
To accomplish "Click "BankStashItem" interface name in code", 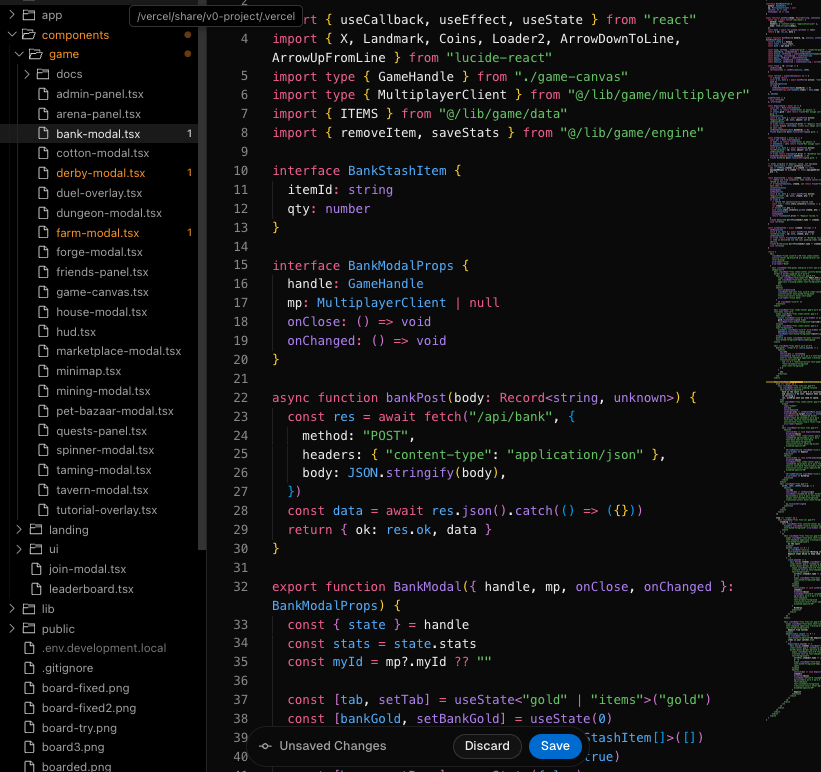I will [397, 171].
